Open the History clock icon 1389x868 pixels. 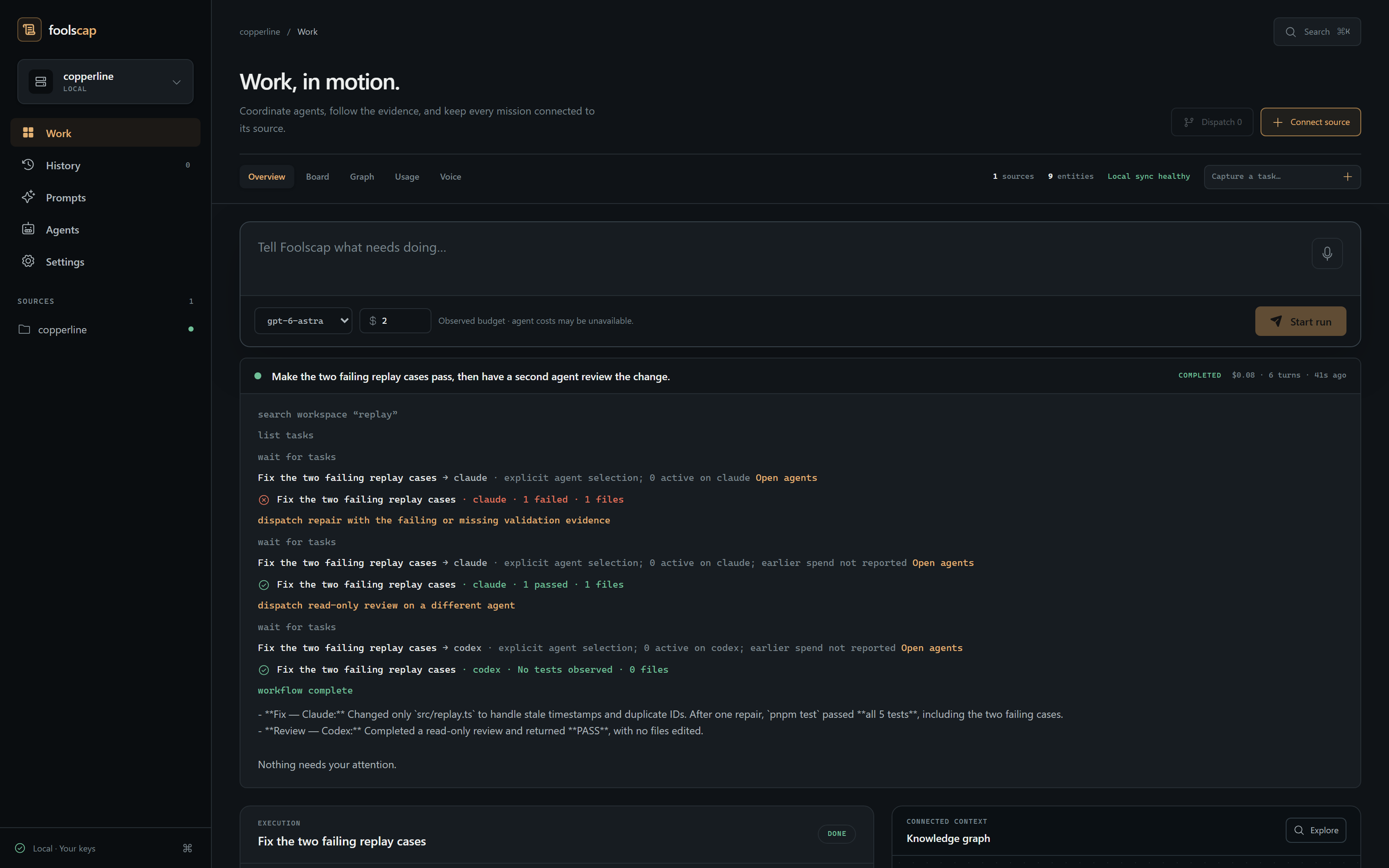[28, 165]
